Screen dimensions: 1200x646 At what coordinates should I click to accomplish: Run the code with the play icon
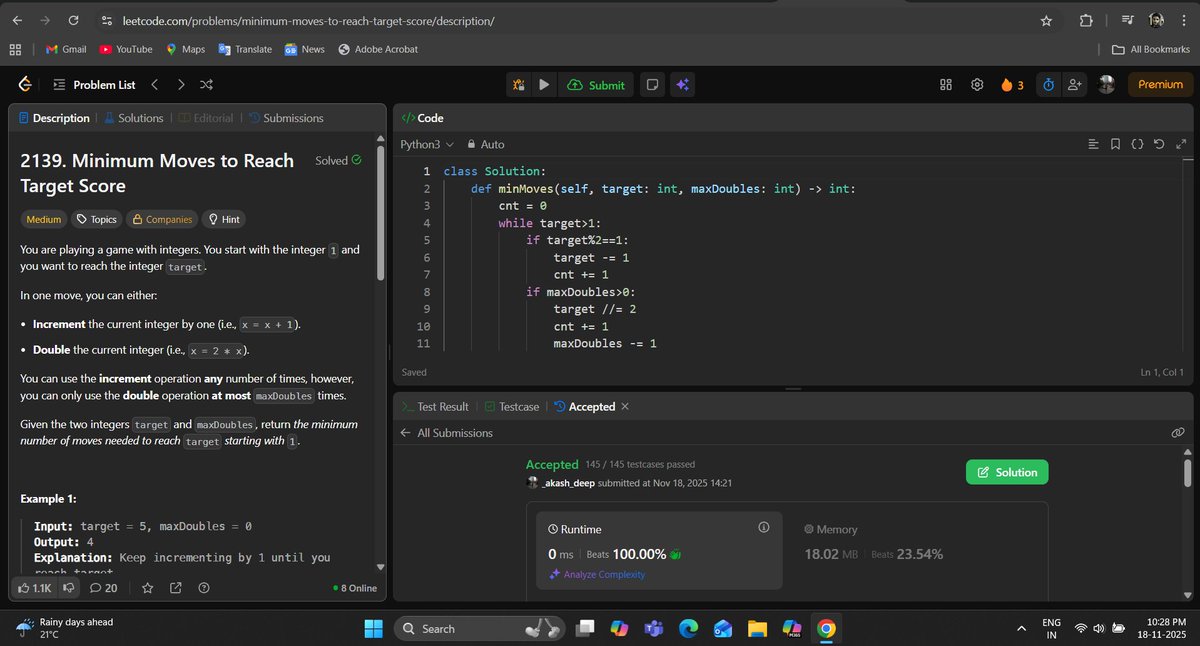[x=543, y=85]
